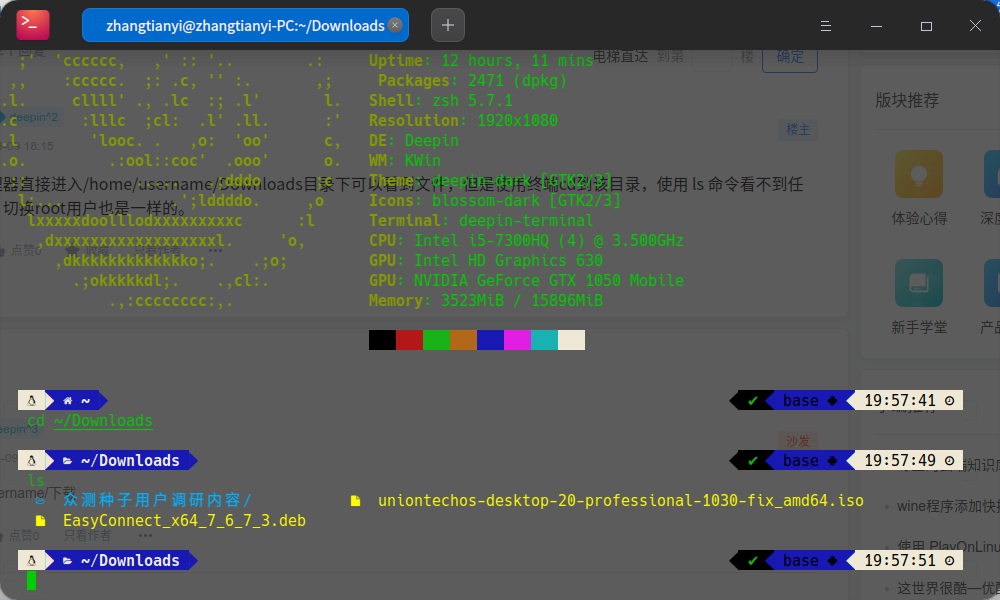Click the penguin icon on the 19:57:49 prompt
This screenshot has width=1000, height=600.
[x=31, y=460]
